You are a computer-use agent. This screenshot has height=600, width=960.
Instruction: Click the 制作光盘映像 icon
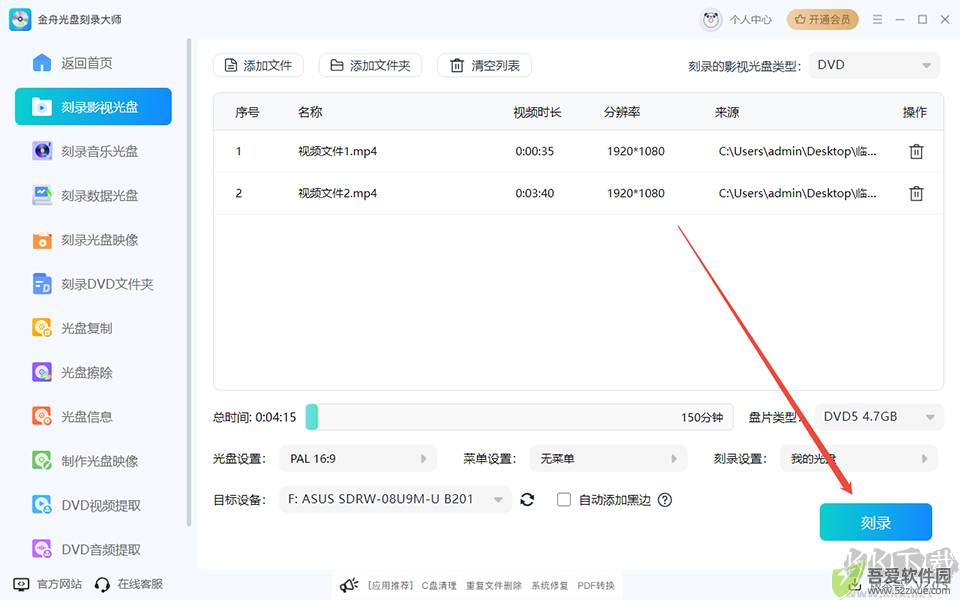pyautogui.click(x=42, y=460)
